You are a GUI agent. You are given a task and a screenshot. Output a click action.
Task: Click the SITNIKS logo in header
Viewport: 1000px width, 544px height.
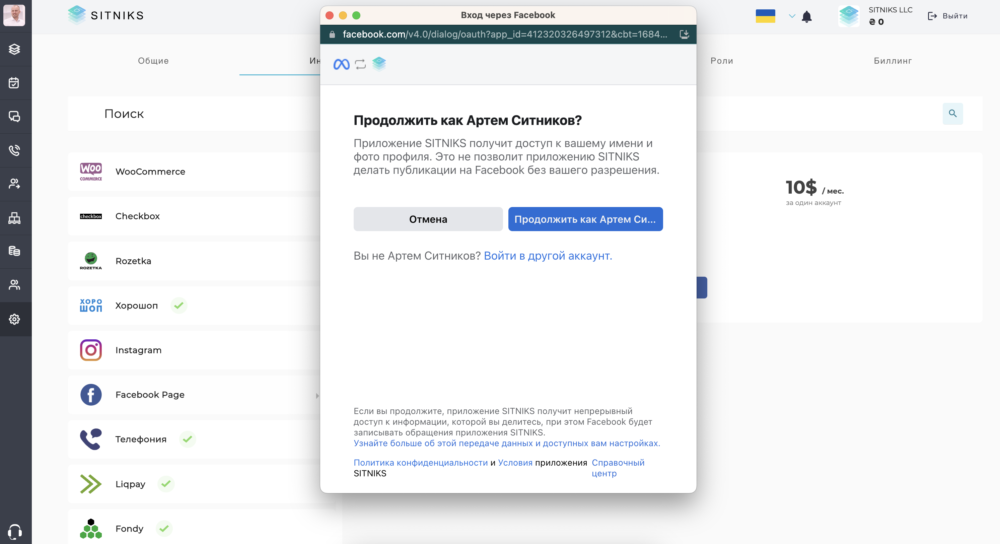click(106, 15)
